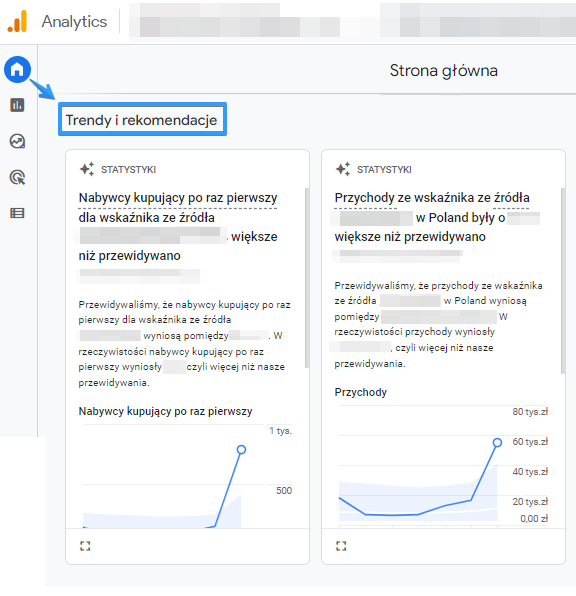
Task: Expand the Przychody card to fullscreen
Action: click(x=341, y=546)
